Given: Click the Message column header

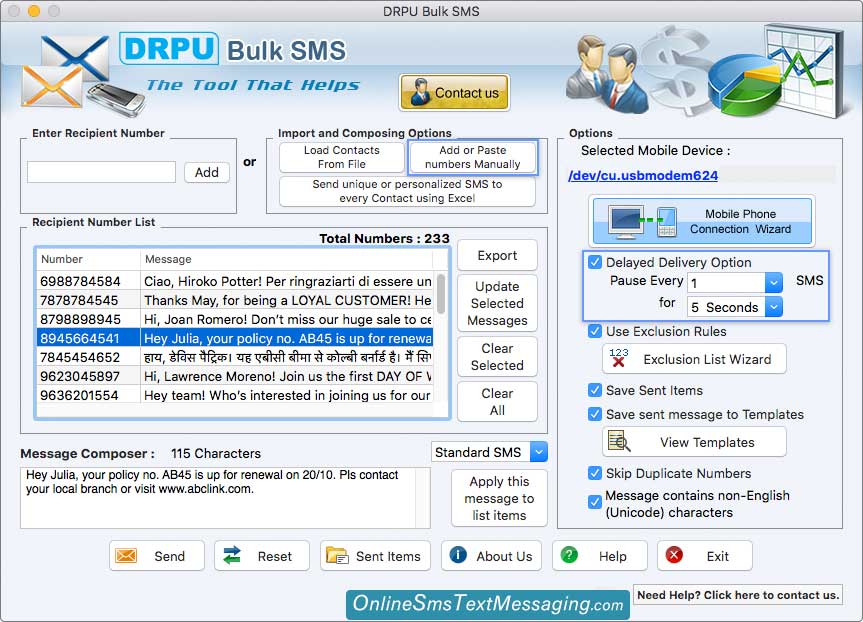Looking at the screenshot, I should (x=286, y=259).
